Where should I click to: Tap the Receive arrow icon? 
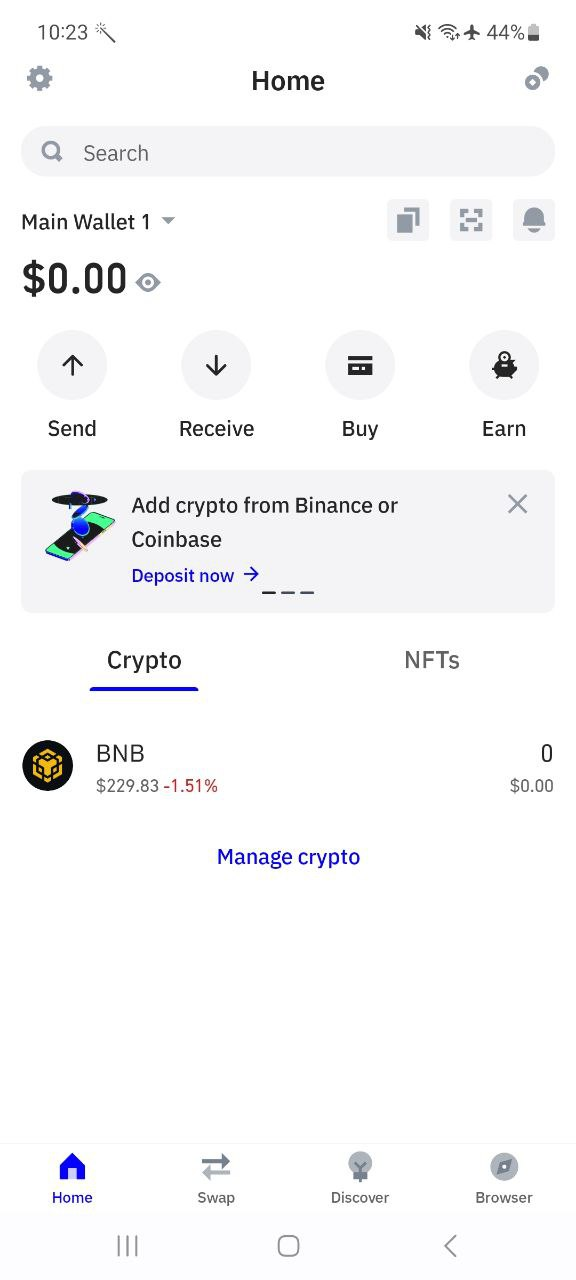[x=216, y=365]
